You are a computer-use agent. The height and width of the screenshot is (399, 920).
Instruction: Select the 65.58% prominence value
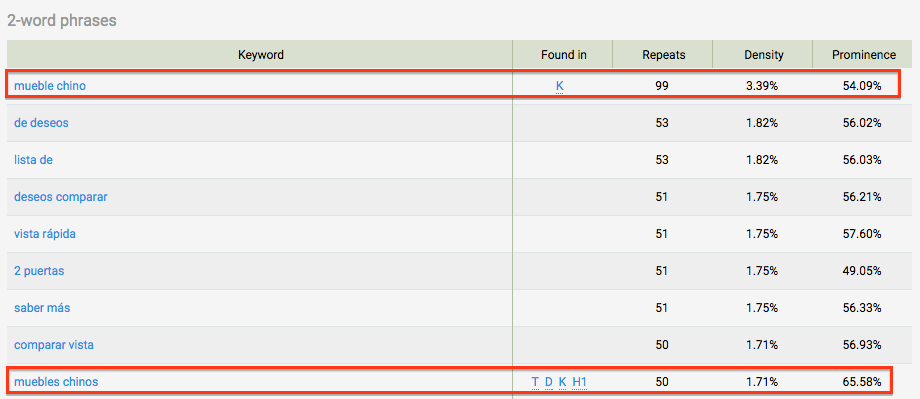(x=862, y=383)
